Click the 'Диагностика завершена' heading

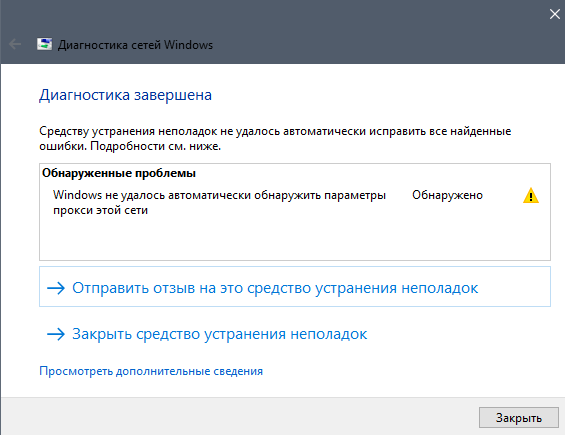tap(125, 95)
